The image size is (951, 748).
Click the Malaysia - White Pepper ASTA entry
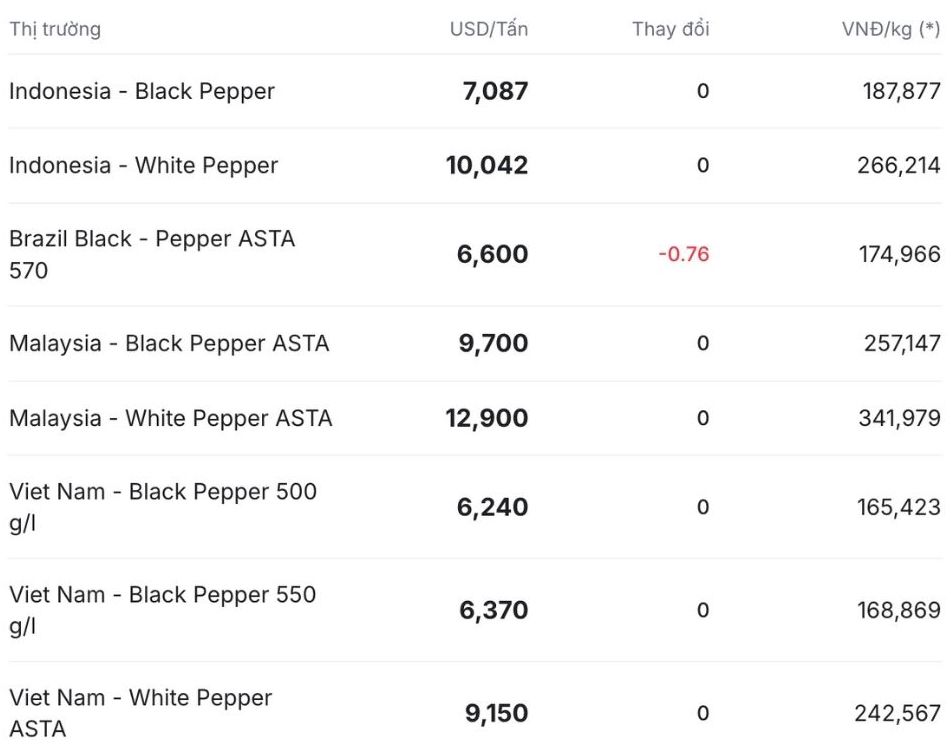pyautogui.click(x=171, y=418)
